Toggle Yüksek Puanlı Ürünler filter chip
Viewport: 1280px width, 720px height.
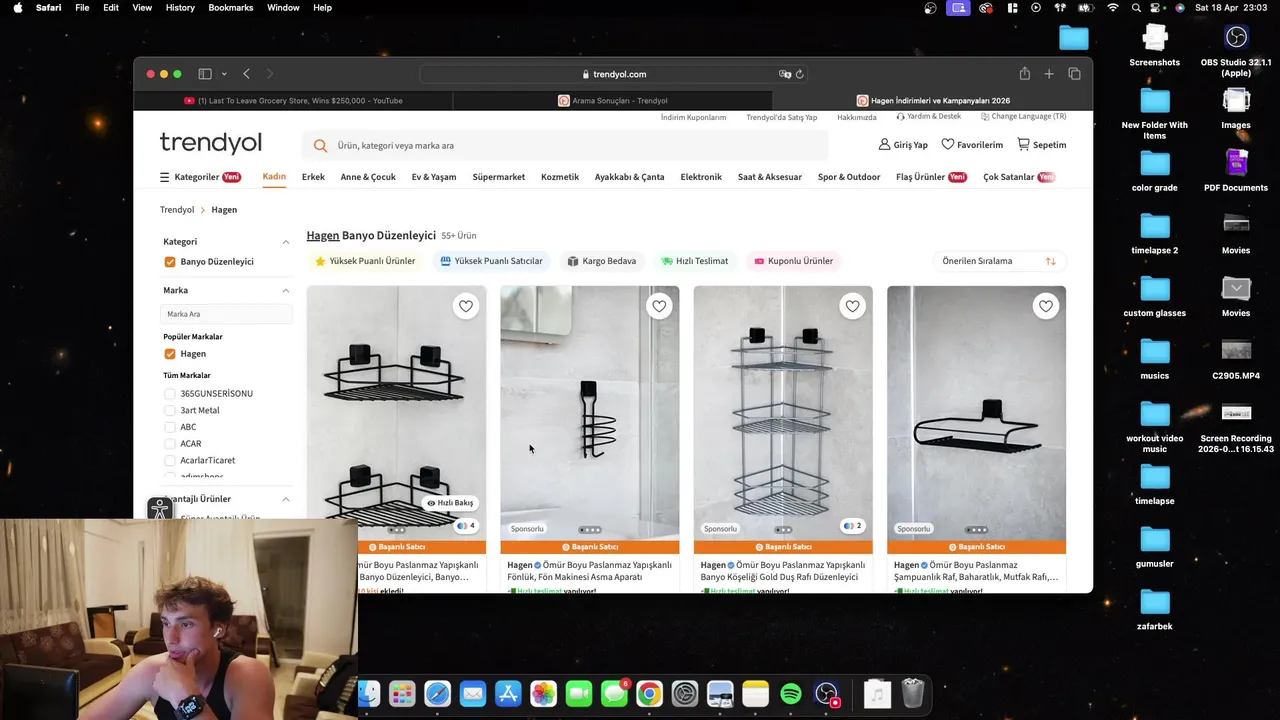coord(365,261)
